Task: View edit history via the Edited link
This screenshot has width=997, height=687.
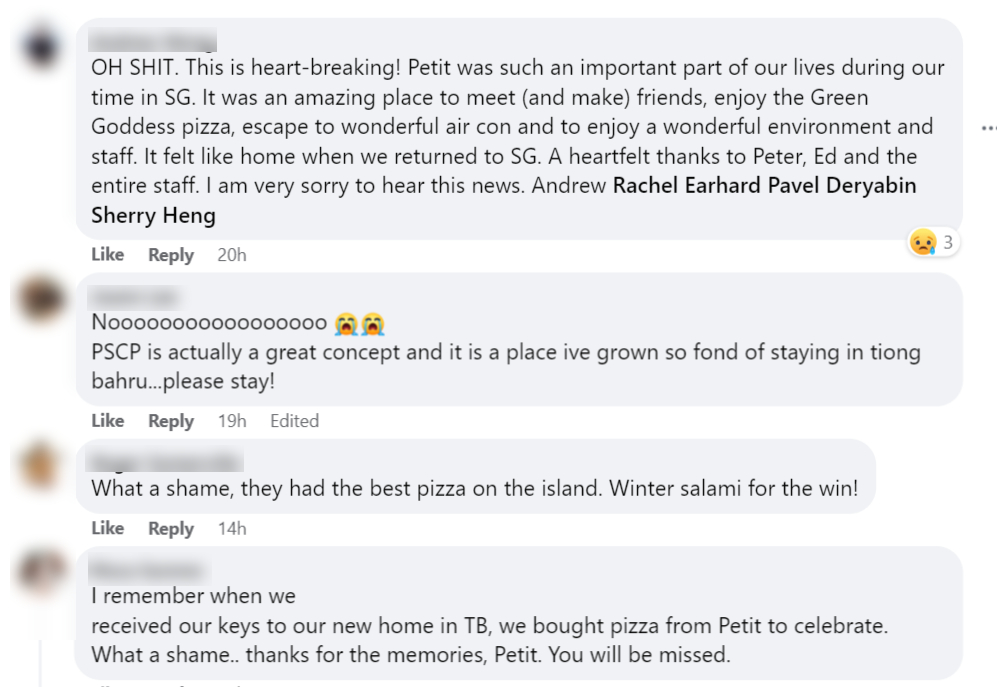Action: click(294, 421)
